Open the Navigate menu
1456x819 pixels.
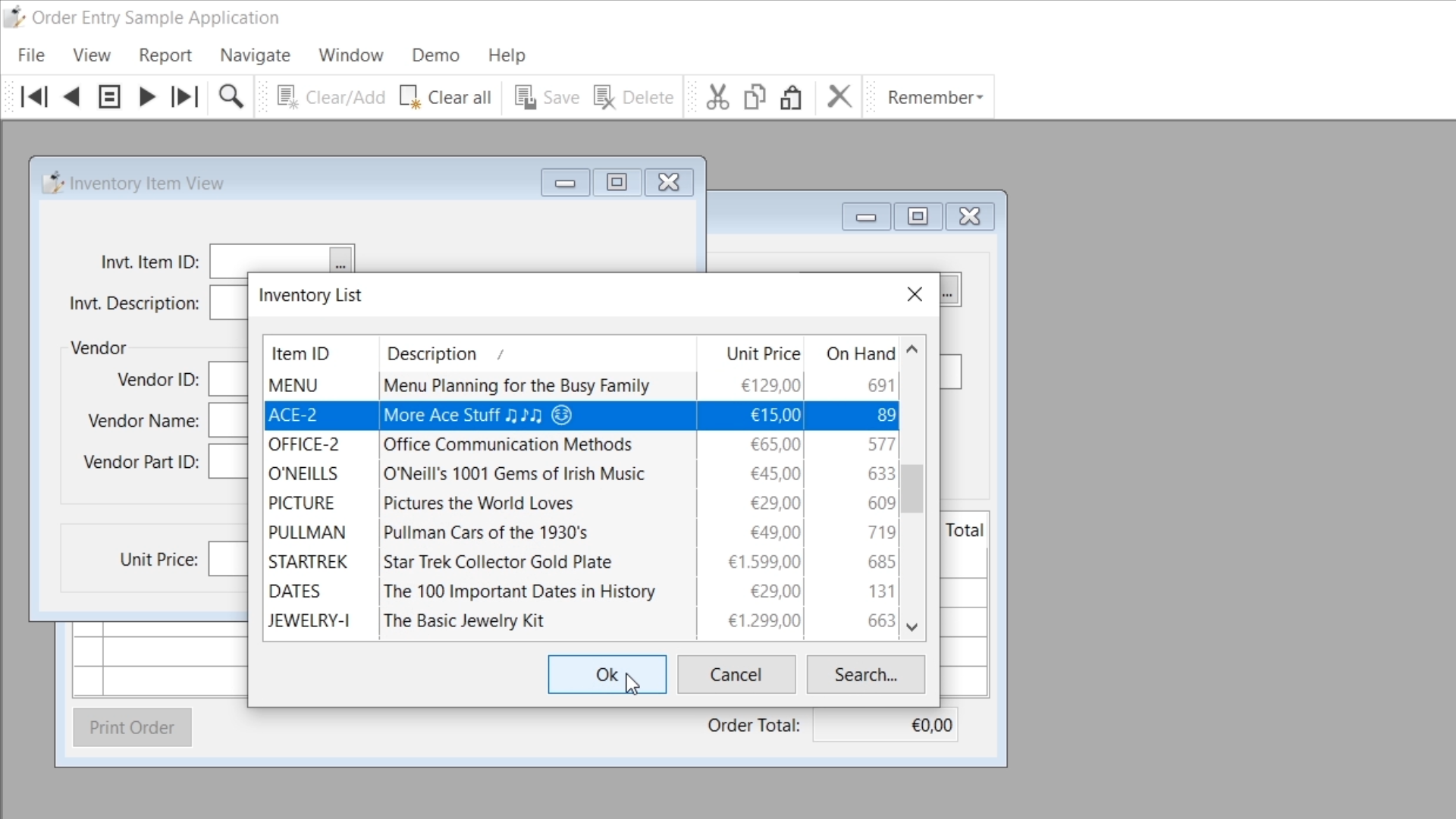click(x=255, y=55)
